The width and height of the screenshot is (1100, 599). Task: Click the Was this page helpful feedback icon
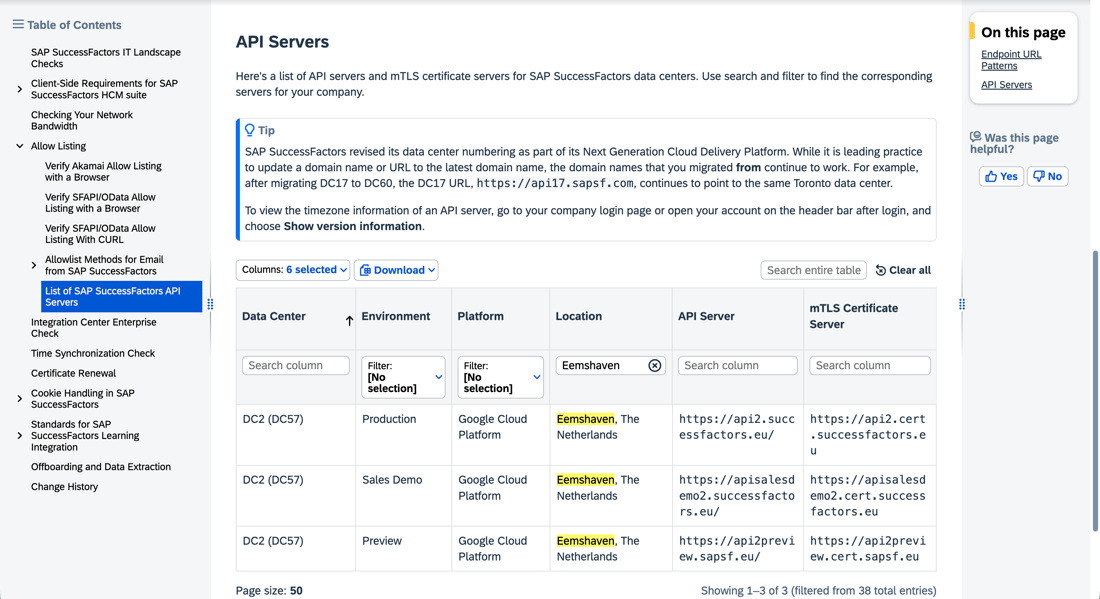(x=976, y=137)
